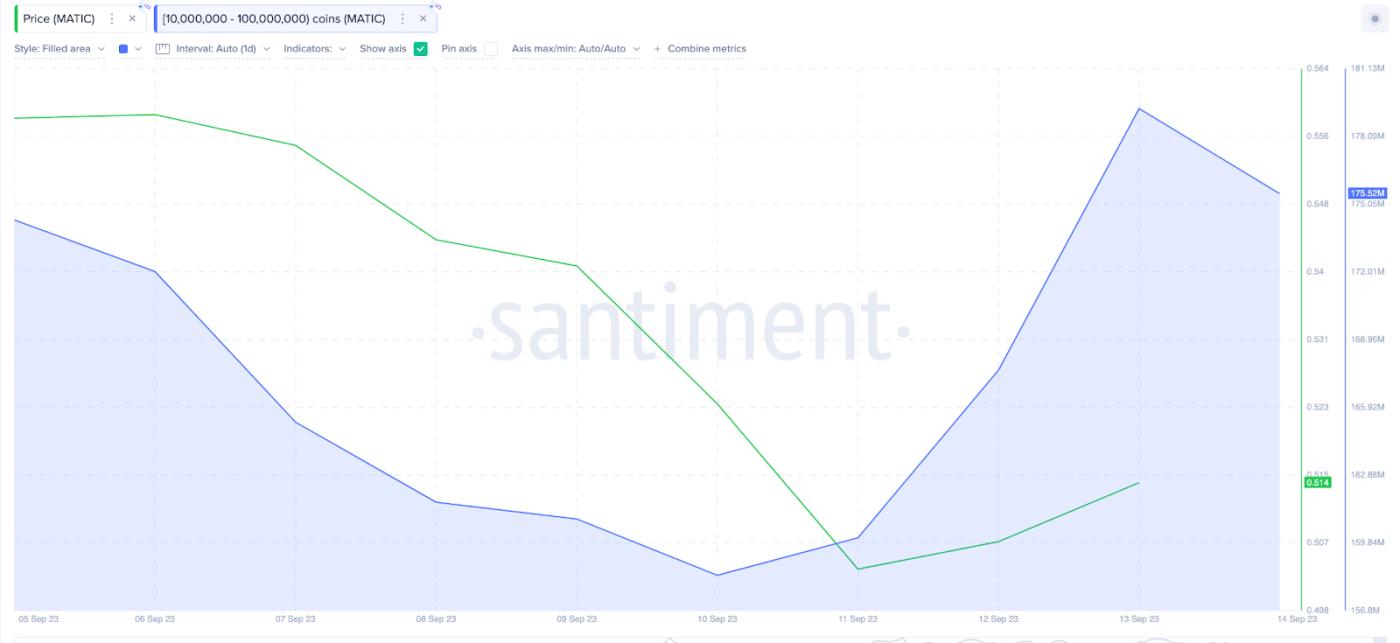Viewport: 1400px width, 643px height.
Task: Select the [10,000,000 - 100,000,000) coins tab
Action: 273,19
